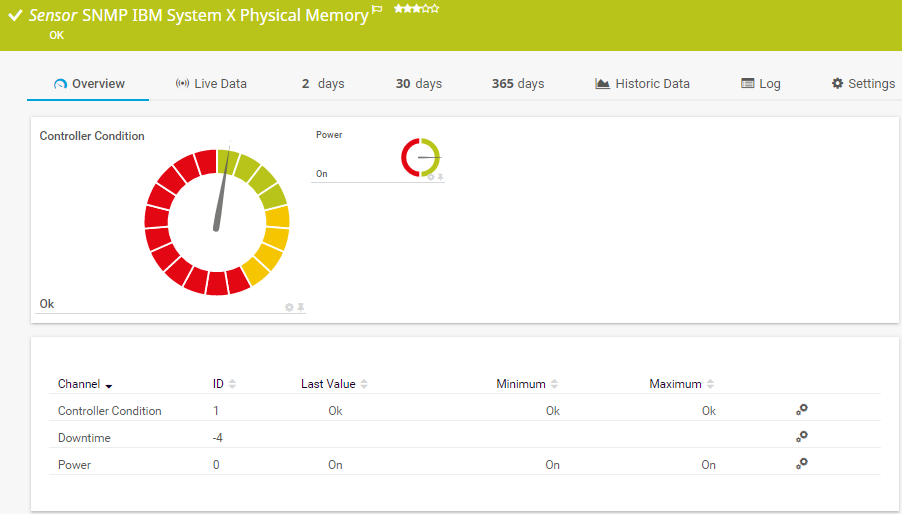Edit channel settings for the Controller Condition row

coord(801,410)
